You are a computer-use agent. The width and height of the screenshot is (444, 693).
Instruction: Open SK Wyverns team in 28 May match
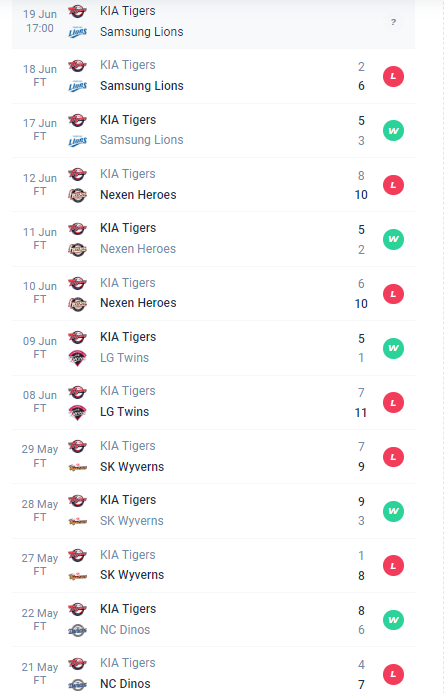point(132,521)
